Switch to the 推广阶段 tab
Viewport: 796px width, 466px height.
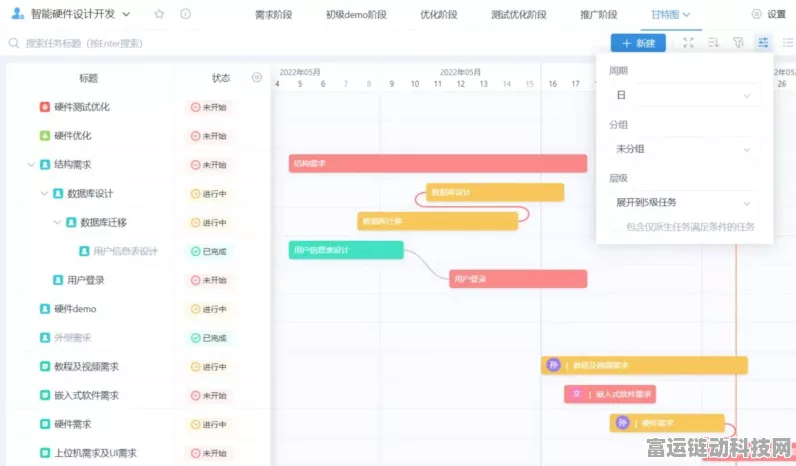[x=599, y=15]
